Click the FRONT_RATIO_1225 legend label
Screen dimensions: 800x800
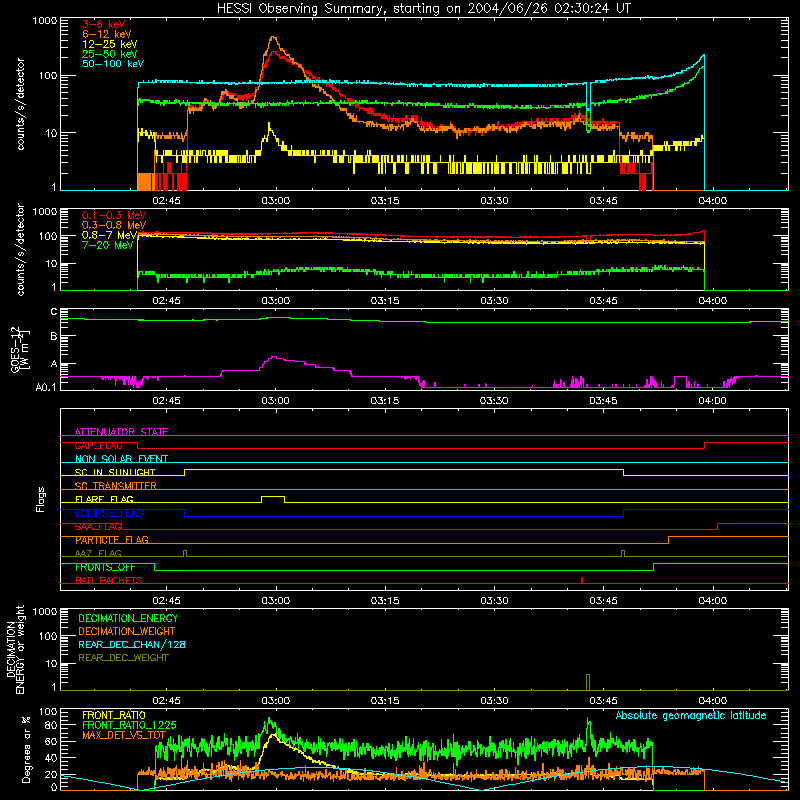tap(129, 725)
